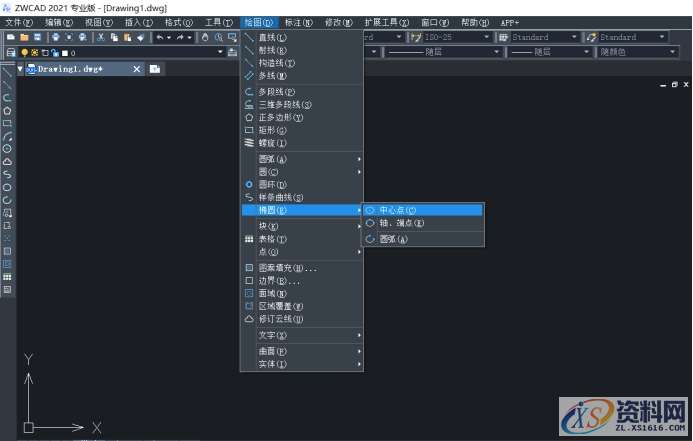Click the Undo arrow icon
693x441 pixels.
(x=160, y=37)
